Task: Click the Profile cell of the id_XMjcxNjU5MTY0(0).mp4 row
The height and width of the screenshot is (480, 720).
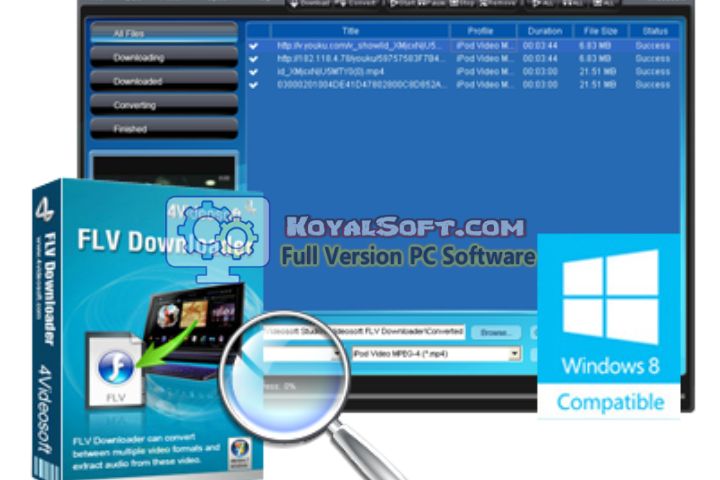Action: pos(485,72)
